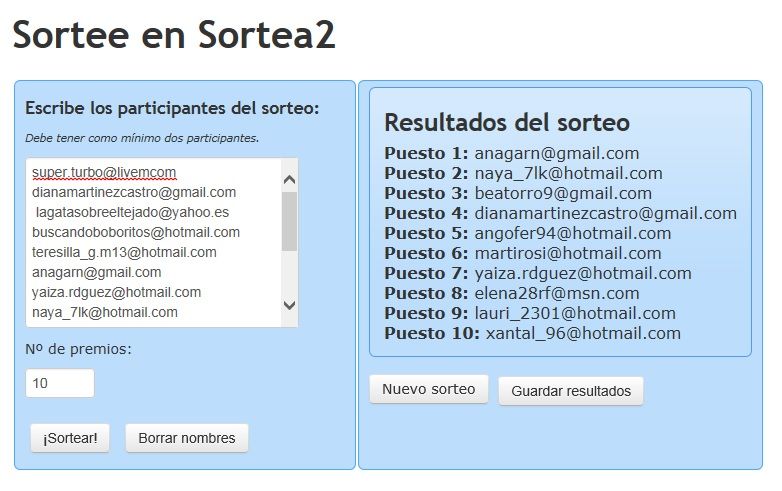Click naya_7lk@hotmail.com in participants list
The width and height of the screenshot is (782, 491).
105,312
